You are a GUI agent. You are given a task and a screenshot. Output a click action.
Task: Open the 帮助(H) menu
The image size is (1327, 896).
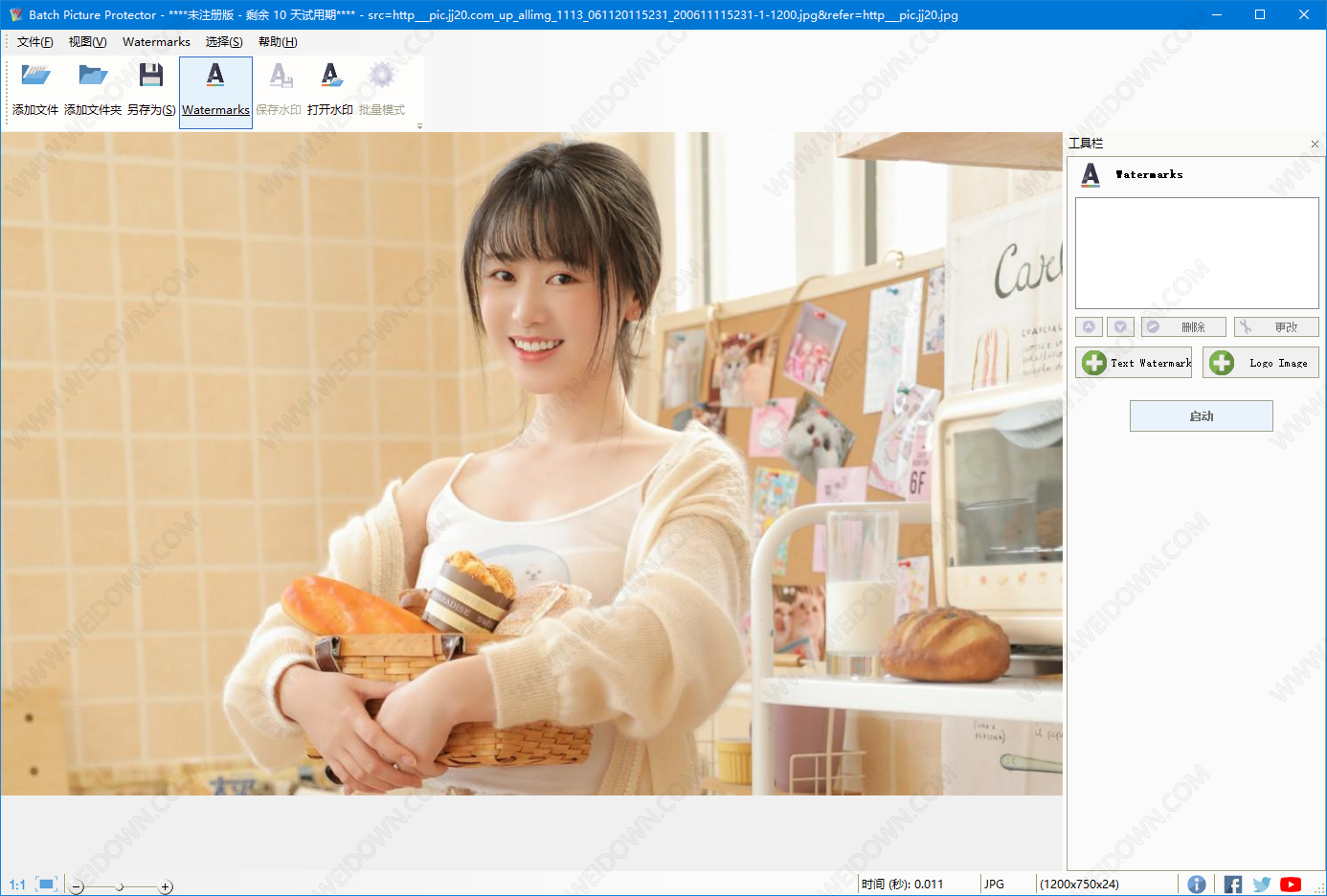[278, 42]
